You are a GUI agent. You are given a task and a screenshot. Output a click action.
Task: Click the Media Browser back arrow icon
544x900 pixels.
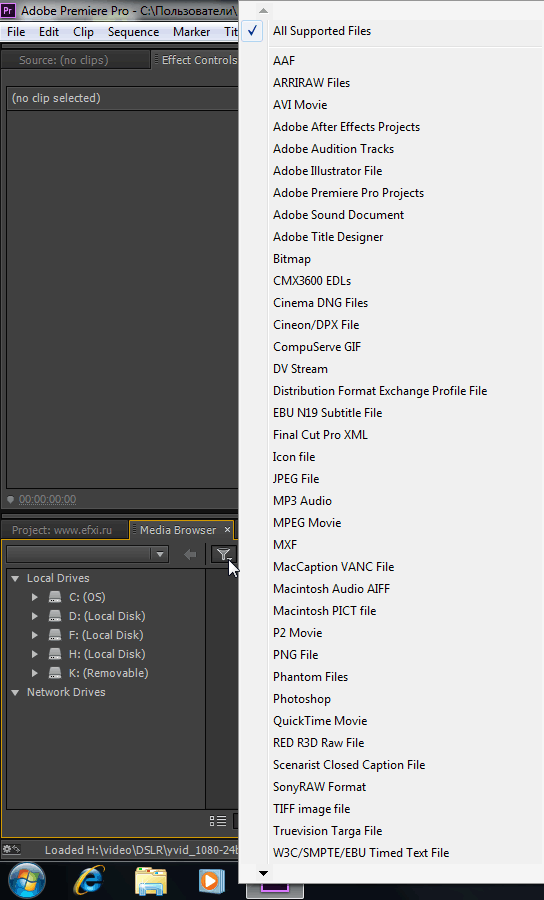tap(190, 554)
